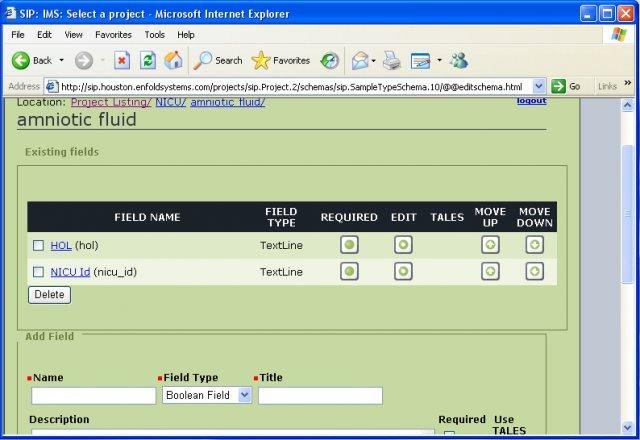Image resolution: width=640 pixels, height=440 pixels.
Task: Click the Delete button
Action: pos(49,295)
